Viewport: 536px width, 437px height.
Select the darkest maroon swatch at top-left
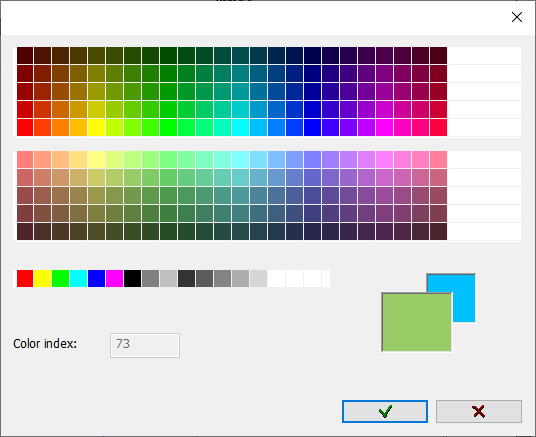point(25,55)
